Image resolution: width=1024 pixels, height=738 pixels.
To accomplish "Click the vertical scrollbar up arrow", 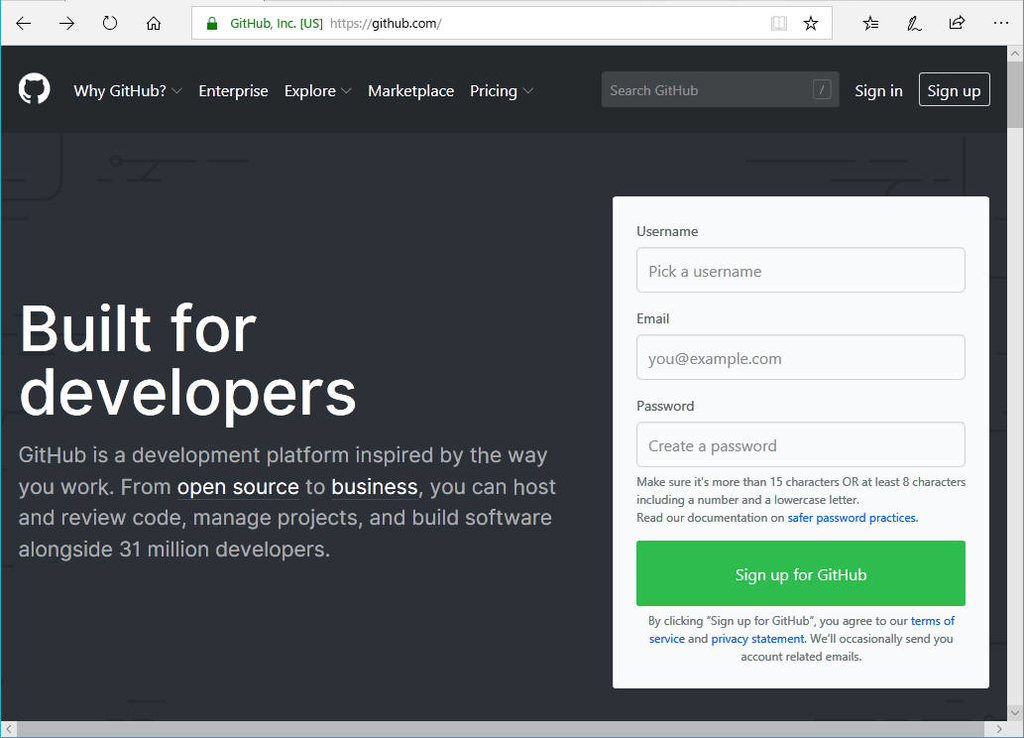I will click(x=1015, y=54).
